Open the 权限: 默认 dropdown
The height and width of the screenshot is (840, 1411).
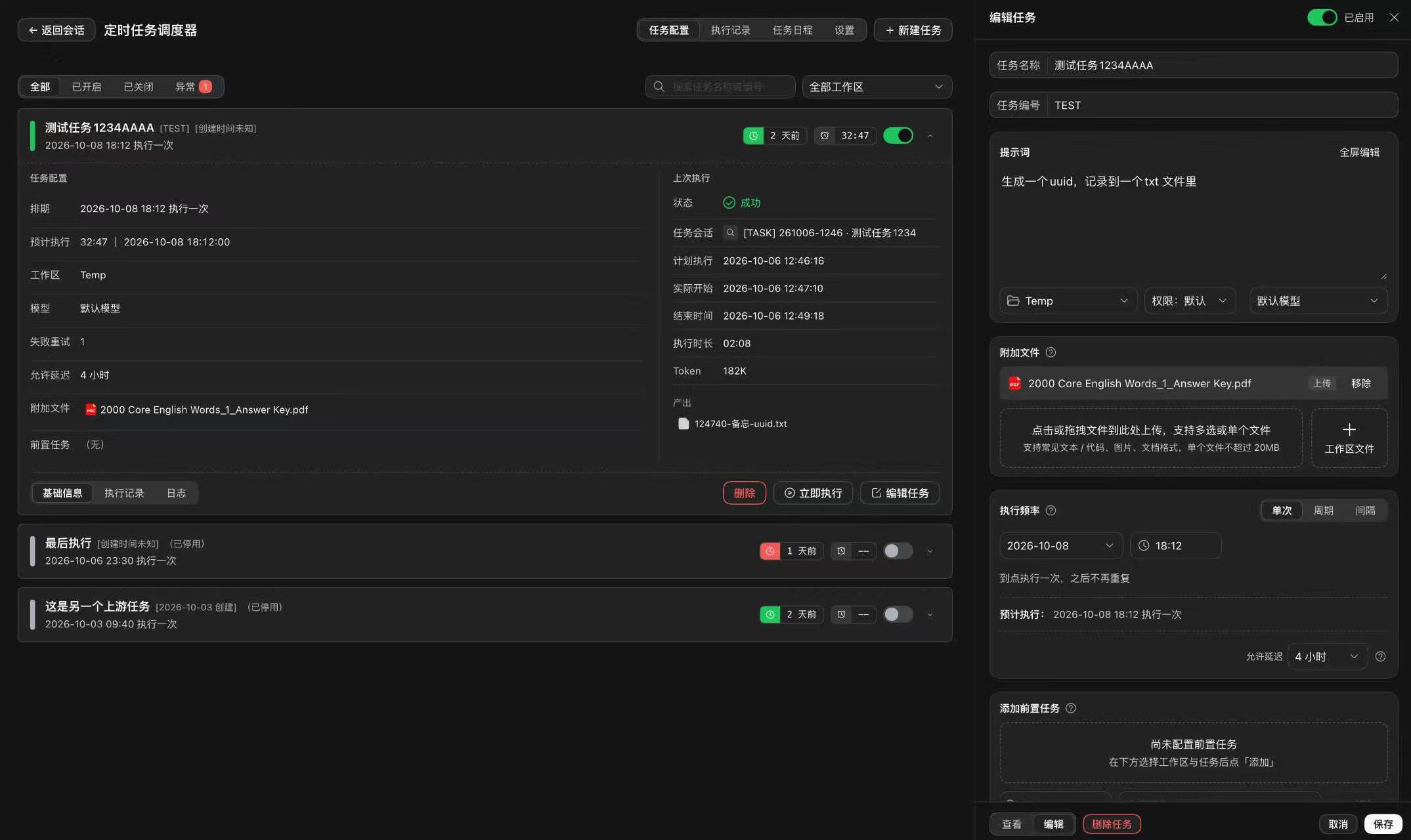(1190, 301)
